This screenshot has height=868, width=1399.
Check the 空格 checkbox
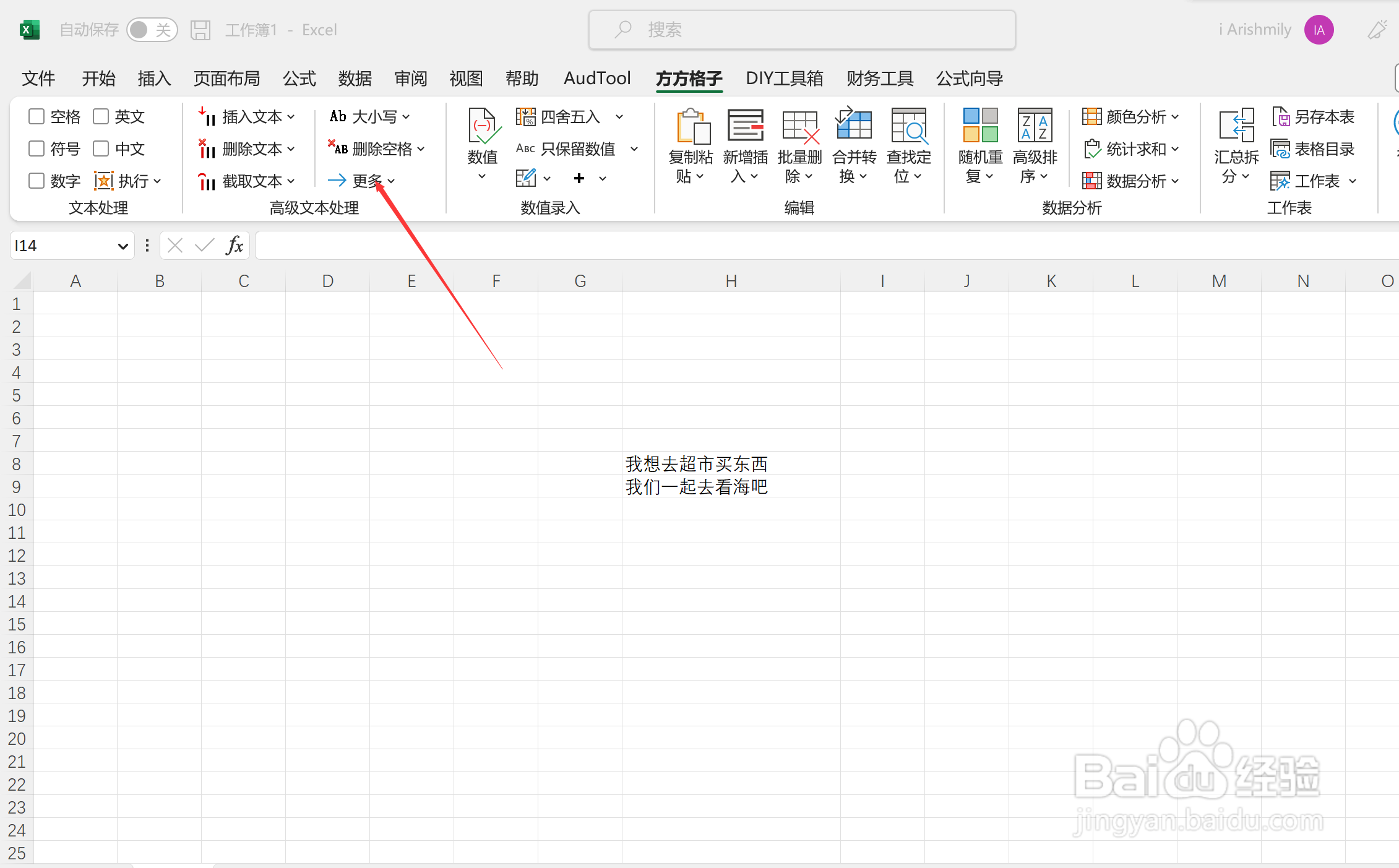tap(37, 116)
